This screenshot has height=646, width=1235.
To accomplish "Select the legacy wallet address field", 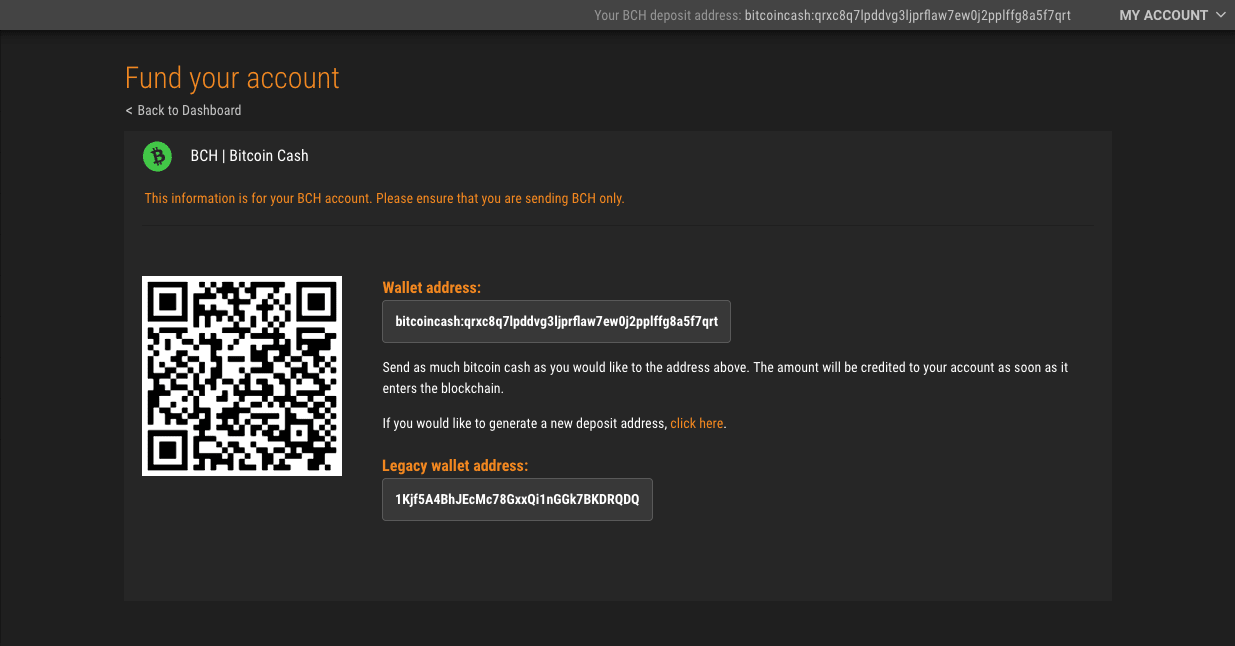I will coord(517,499).
